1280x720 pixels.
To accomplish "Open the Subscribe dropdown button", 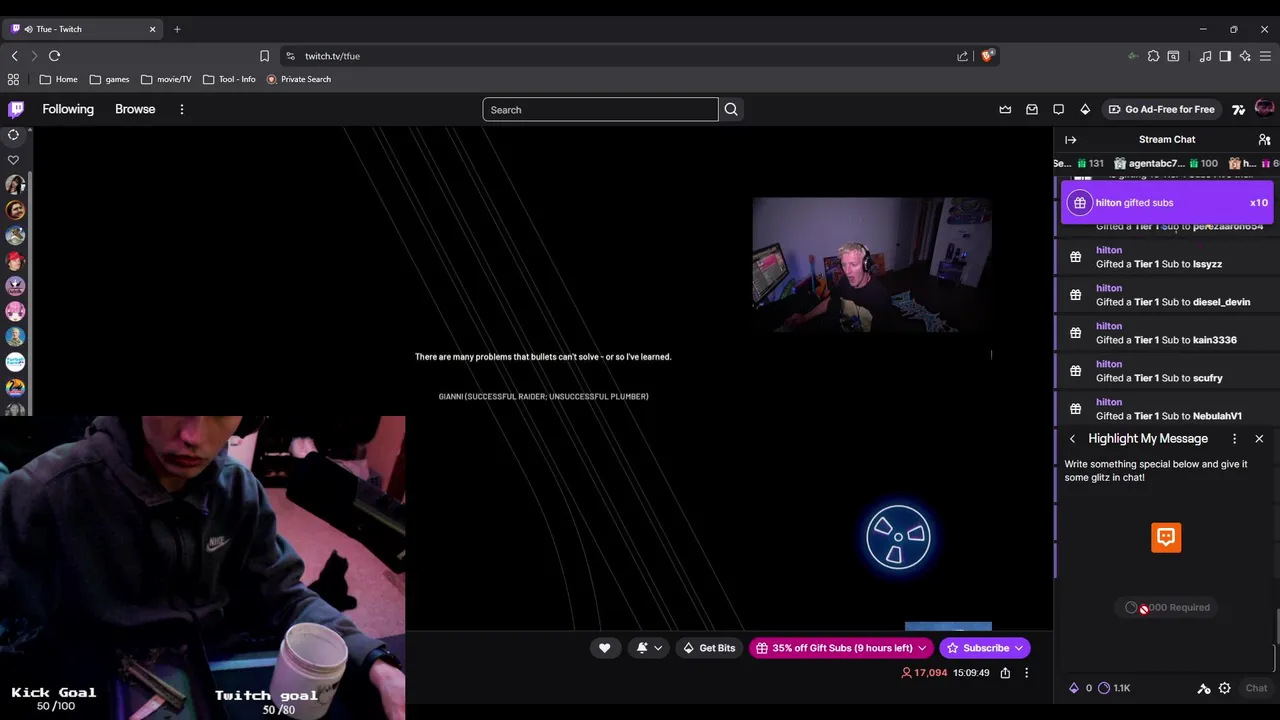I will coord(985,648).
